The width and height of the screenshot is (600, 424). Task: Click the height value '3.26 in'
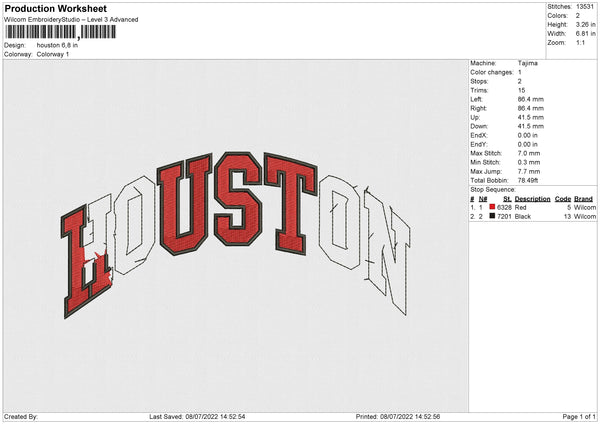pos(585,24)
